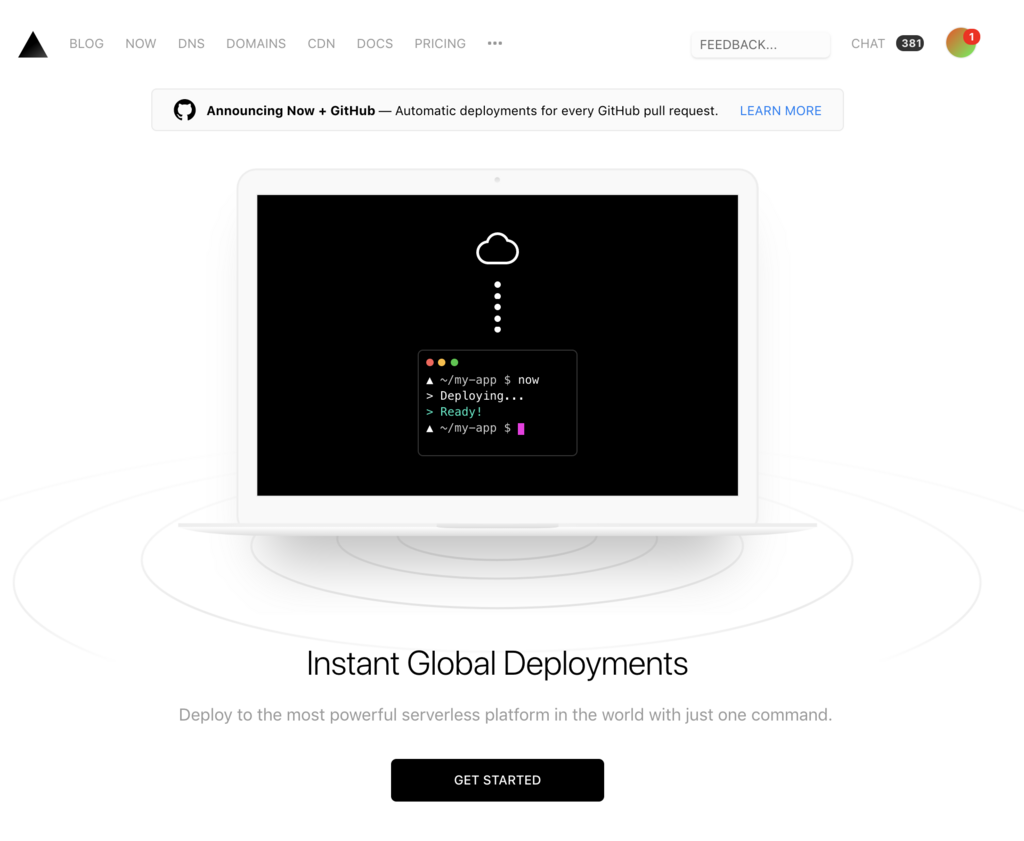
Task: Open the DNS page
Action: [191, 44]
